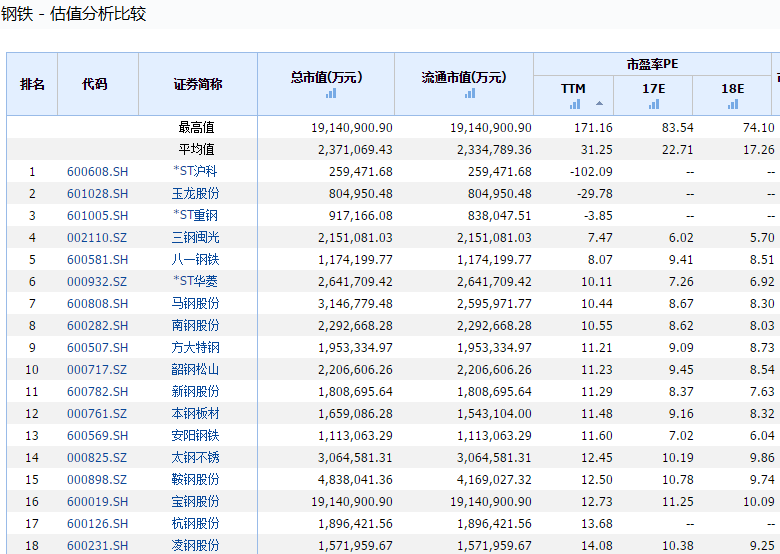Image resolution: width=780 pixels, height=554 pixels.
Task: Select 马钢股份 total cap 3,146,779.48
Action: pyautogui.click(x=355, y=303)
